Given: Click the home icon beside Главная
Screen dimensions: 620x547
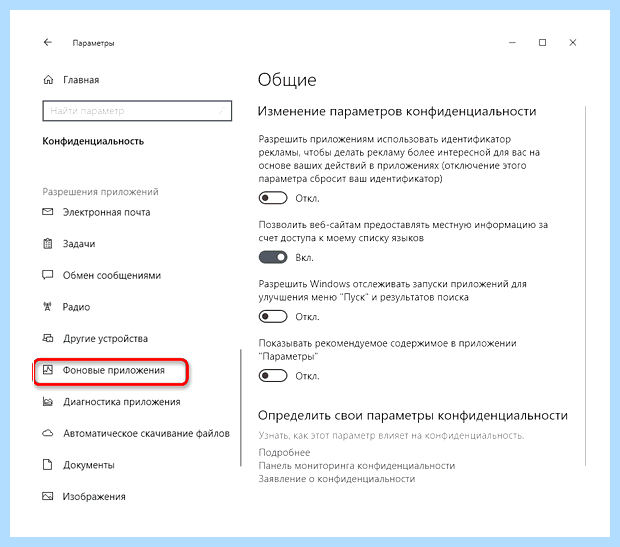Looking at the screenshot, I should tap(48, 80).
